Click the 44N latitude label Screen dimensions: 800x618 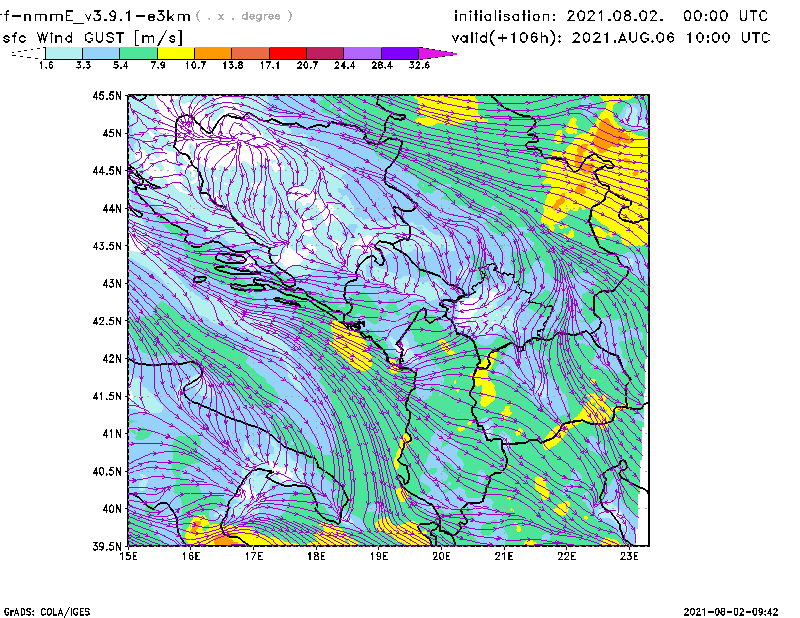tap(112, 208)
